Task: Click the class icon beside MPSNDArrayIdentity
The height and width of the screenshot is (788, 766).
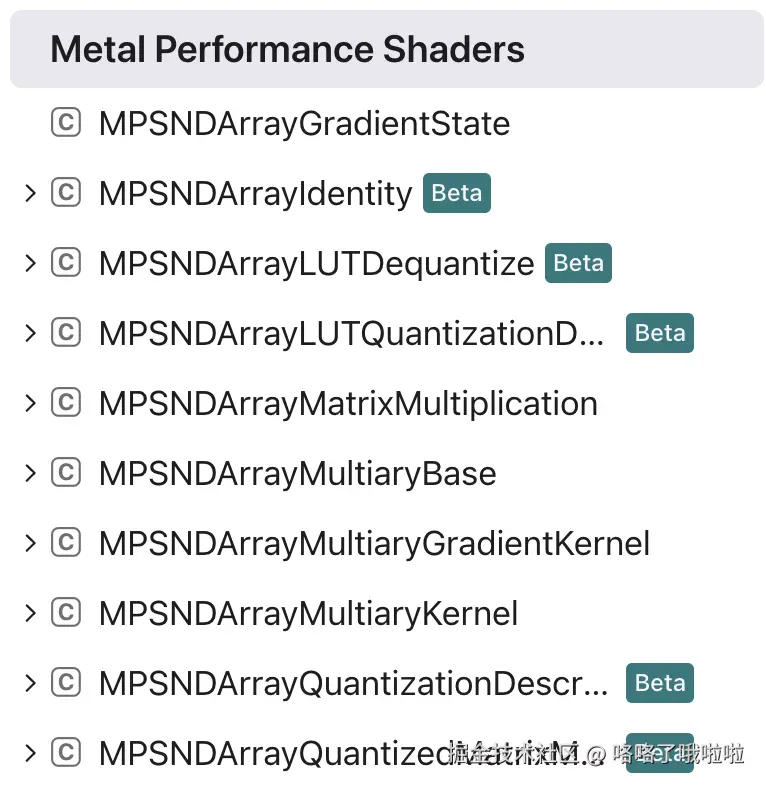Action: [66, 192]
